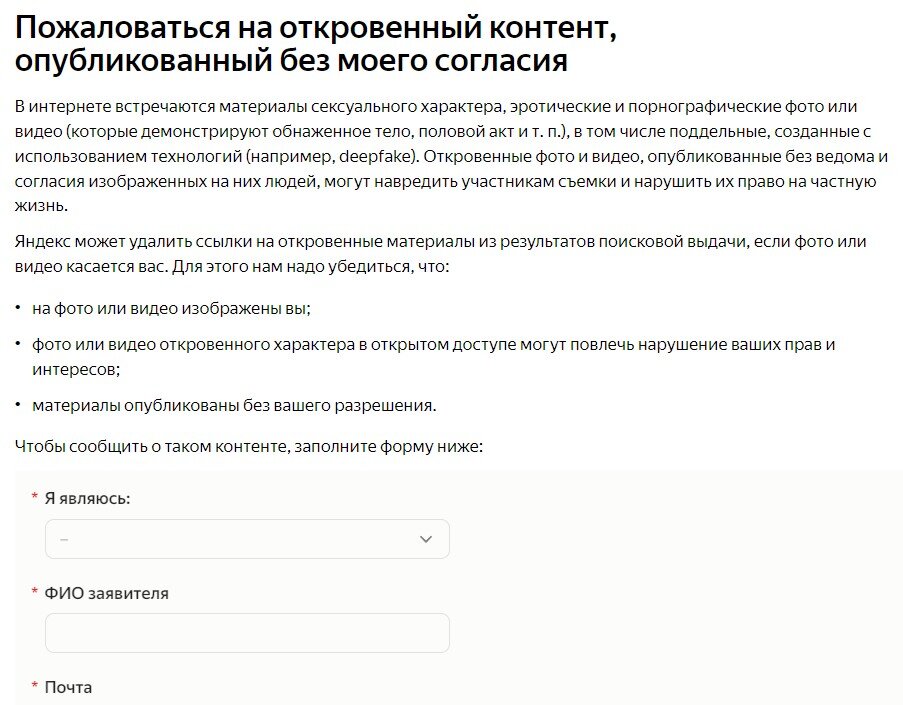Click the word "deepfake" in the paragraph
The image size is (903, 705).
coord(376,157)
